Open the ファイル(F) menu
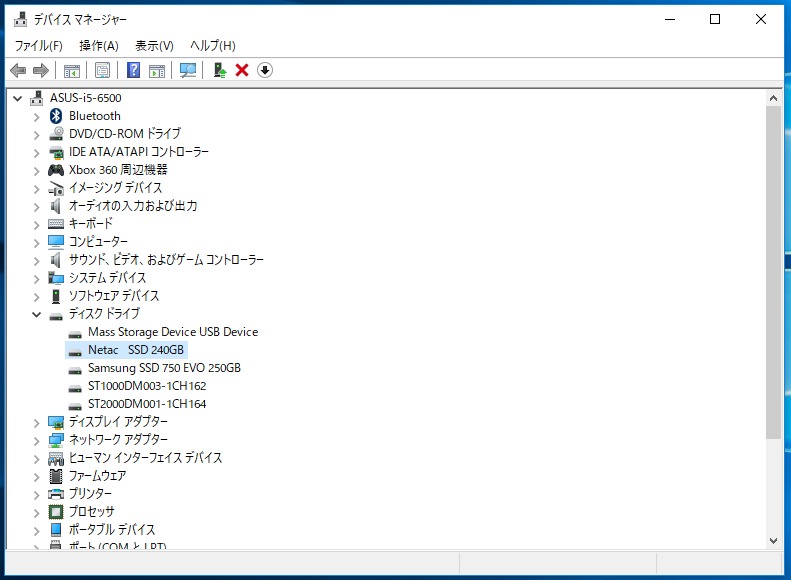 click(38, 46)
